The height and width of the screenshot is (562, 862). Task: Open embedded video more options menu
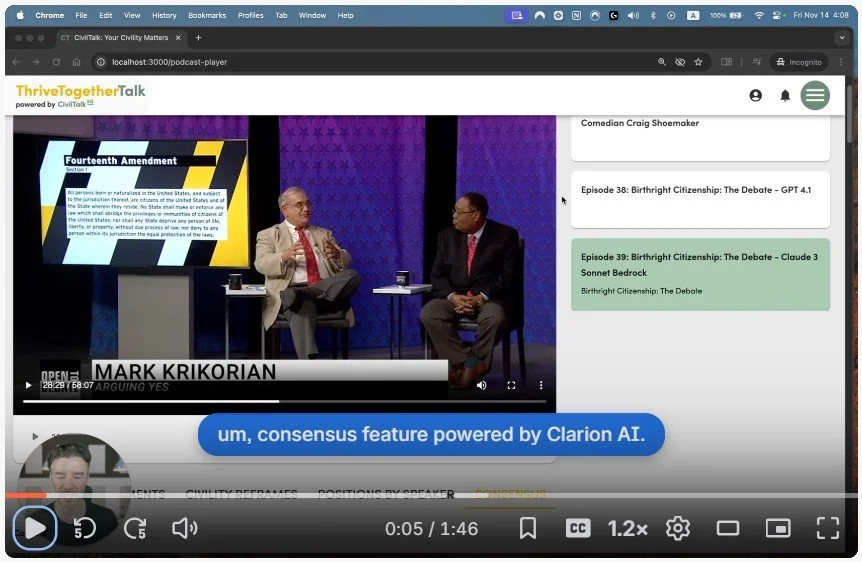click(x=541, y=385)
